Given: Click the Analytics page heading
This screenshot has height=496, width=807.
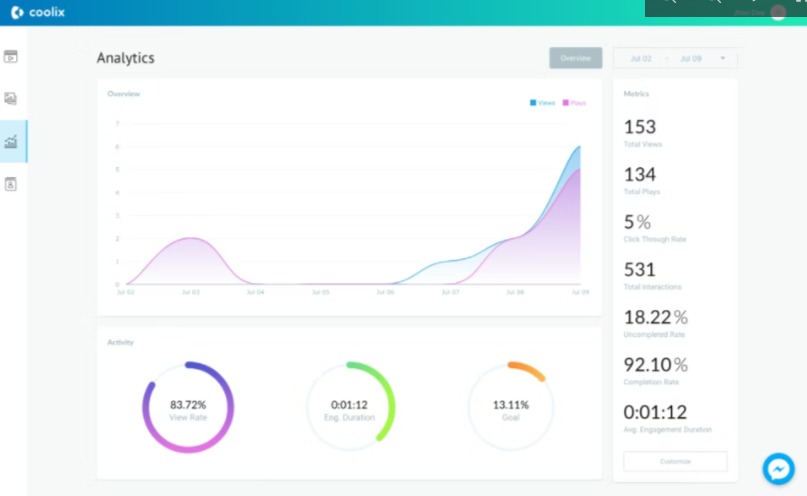Looking at the screenshot, I should click(126, 58).
